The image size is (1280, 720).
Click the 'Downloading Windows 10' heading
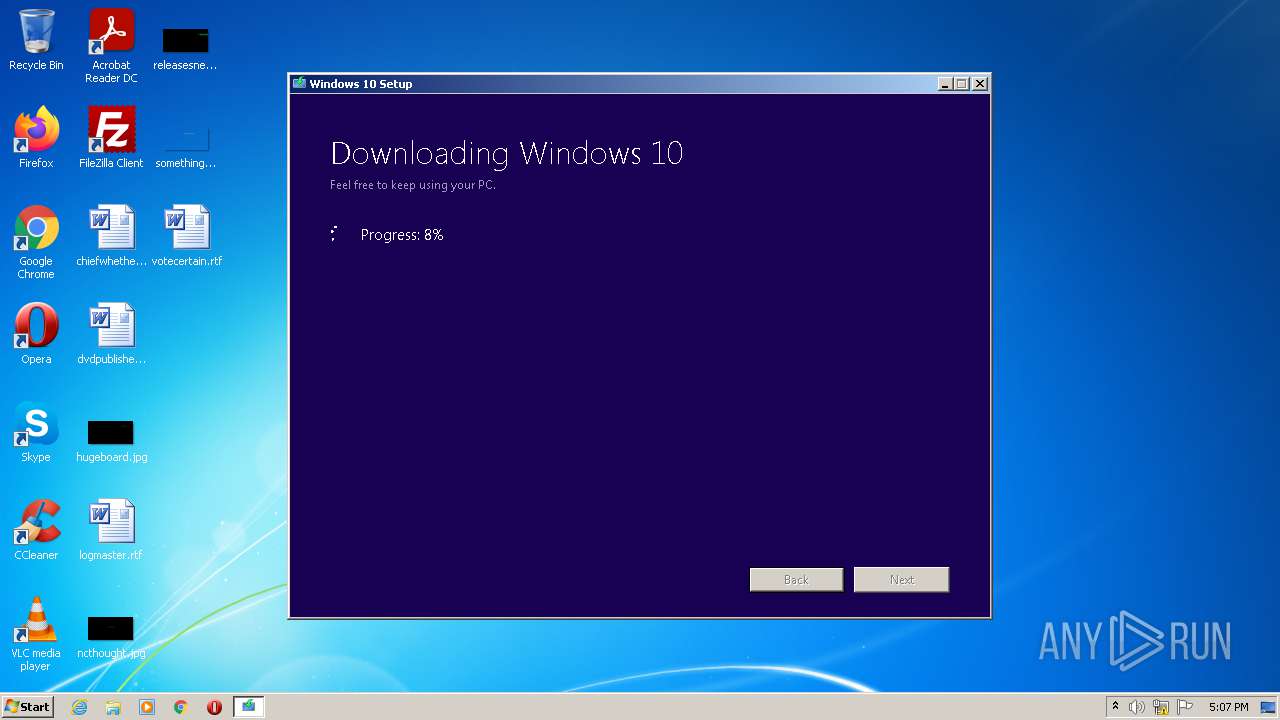506,153
